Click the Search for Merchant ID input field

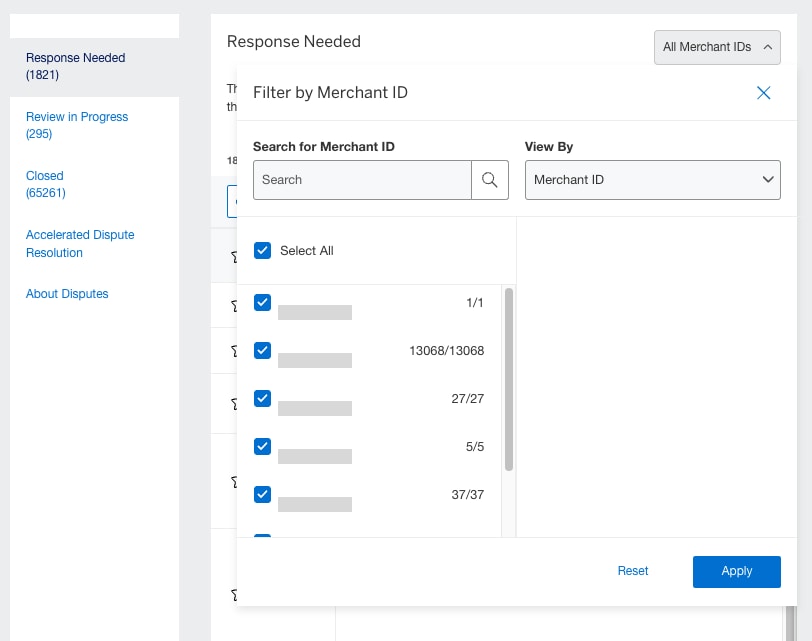pyautogui.click(x=362, y=180)
